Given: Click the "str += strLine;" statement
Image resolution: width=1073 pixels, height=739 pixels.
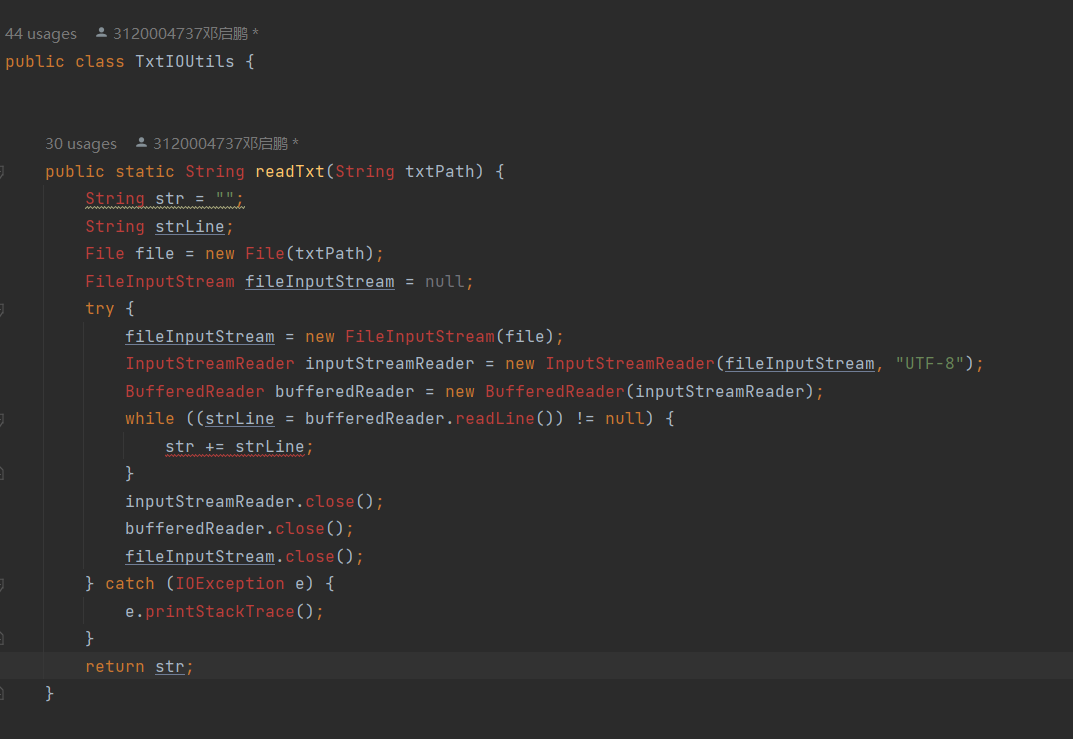Looking at the screenshot, I should coord(239,447).
